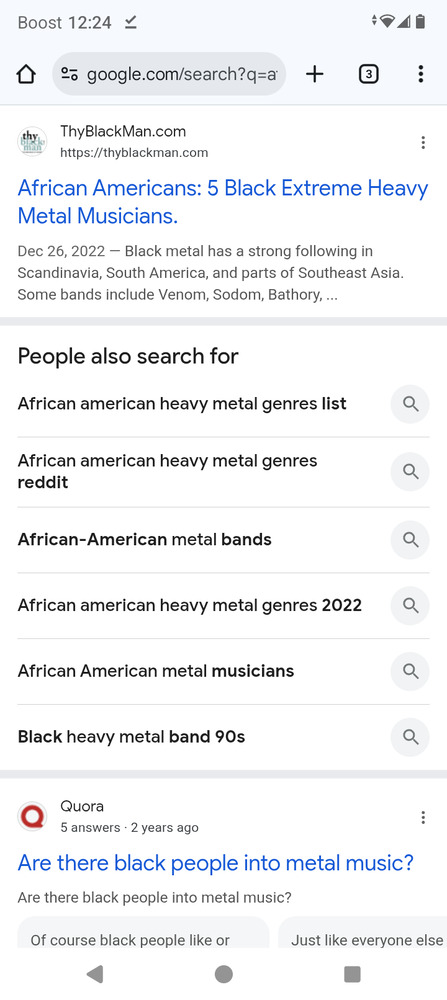This screenshot has width=447, height=1000.
Task: Open ThyBlackMan.com result options menu
Action: [423, 142]
